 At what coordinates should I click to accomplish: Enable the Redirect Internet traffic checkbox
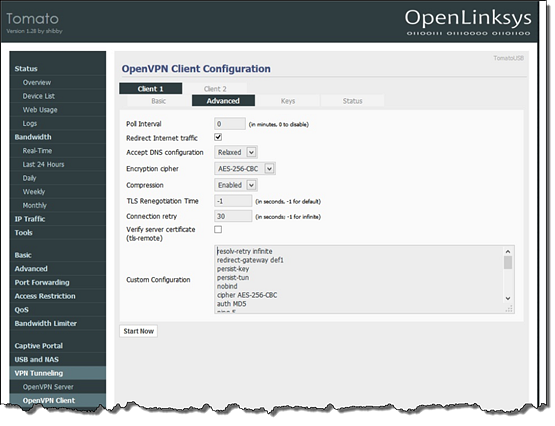coord(218,137)
